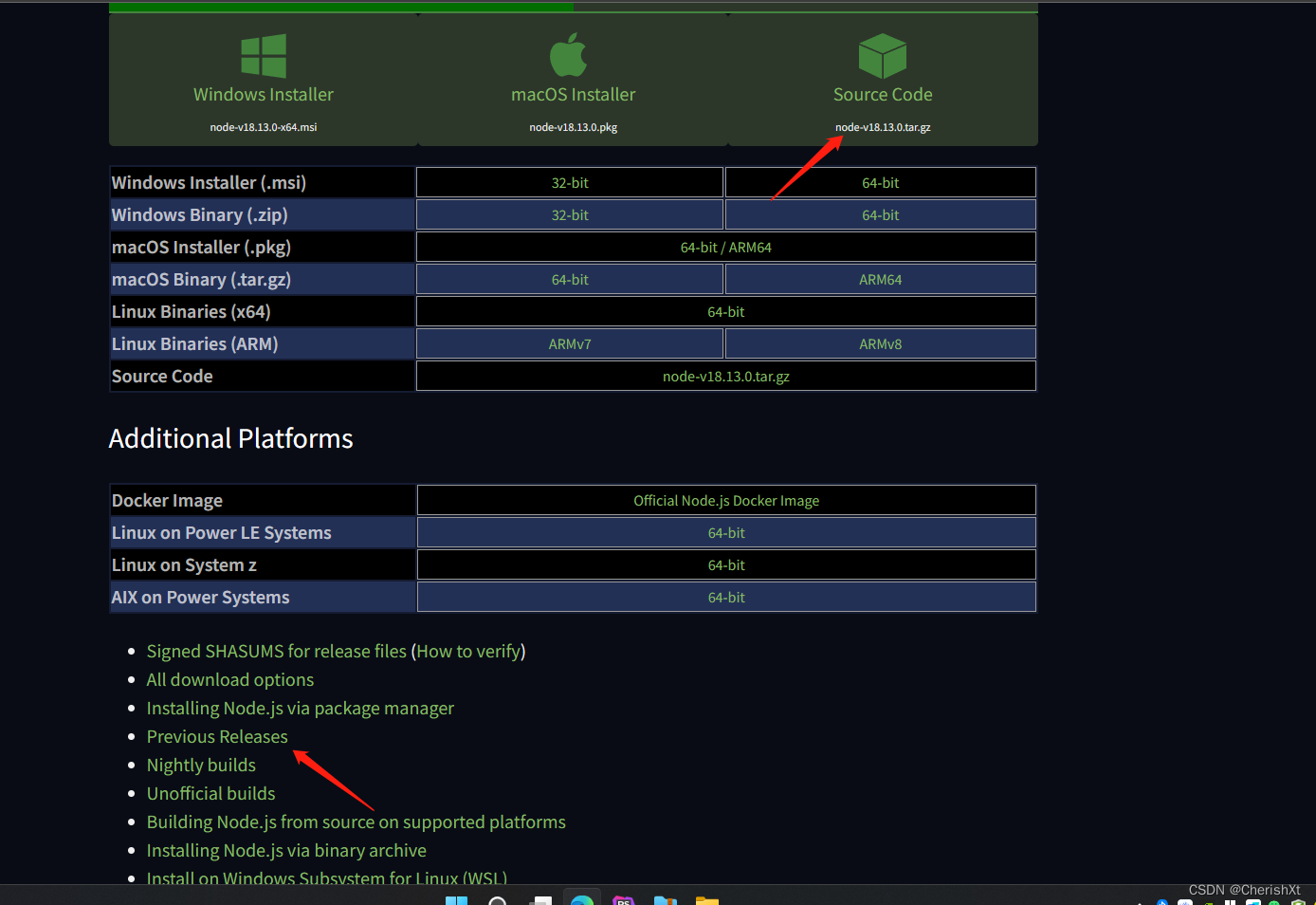
Task: Open the Windows Installer card title
Action: click(264, 95)
